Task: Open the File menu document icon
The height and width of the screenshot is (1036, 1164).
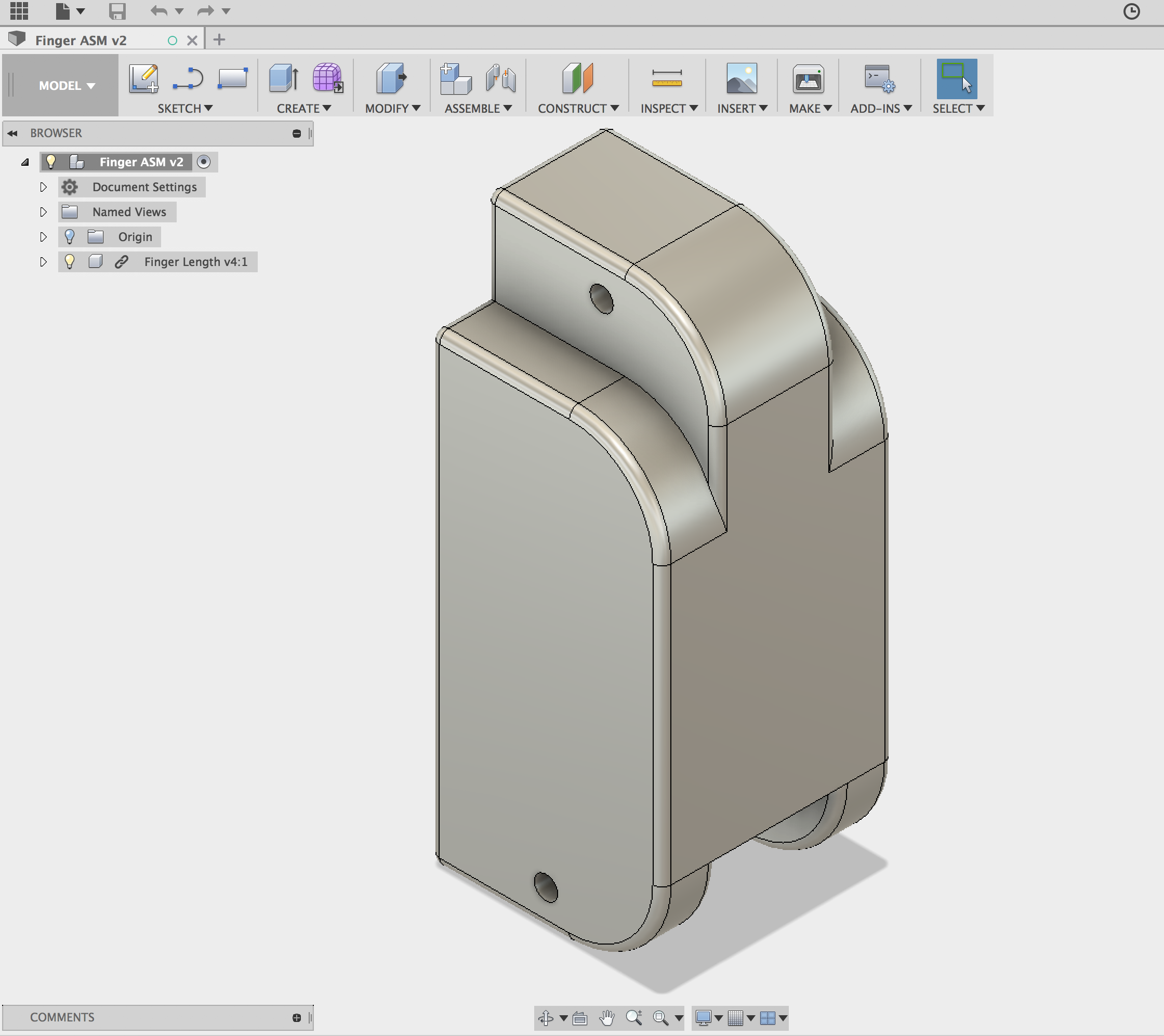Action: [x=63, y=11]
